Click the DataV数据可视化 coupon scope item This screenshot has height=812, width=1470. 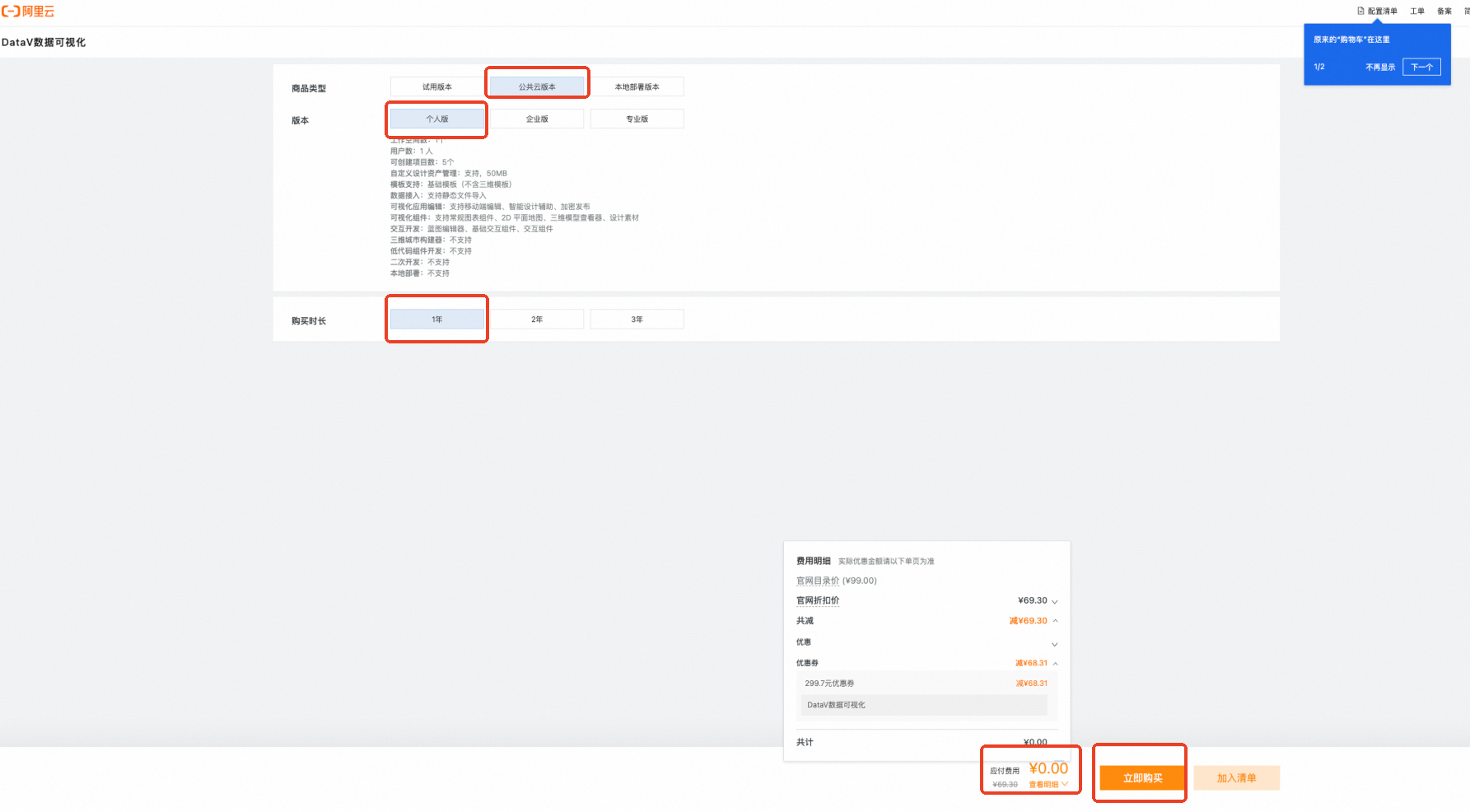click(924, 705)
